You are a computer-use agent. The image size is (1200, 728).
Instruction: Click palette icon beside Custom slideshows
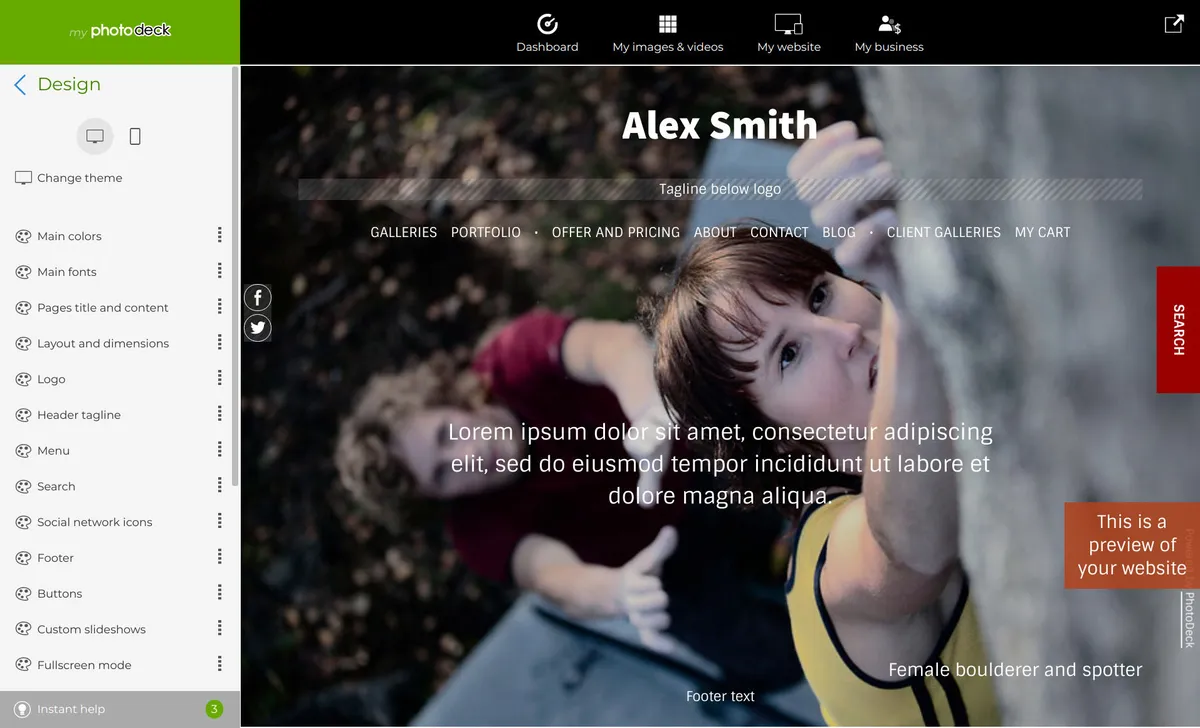[23, 629]
